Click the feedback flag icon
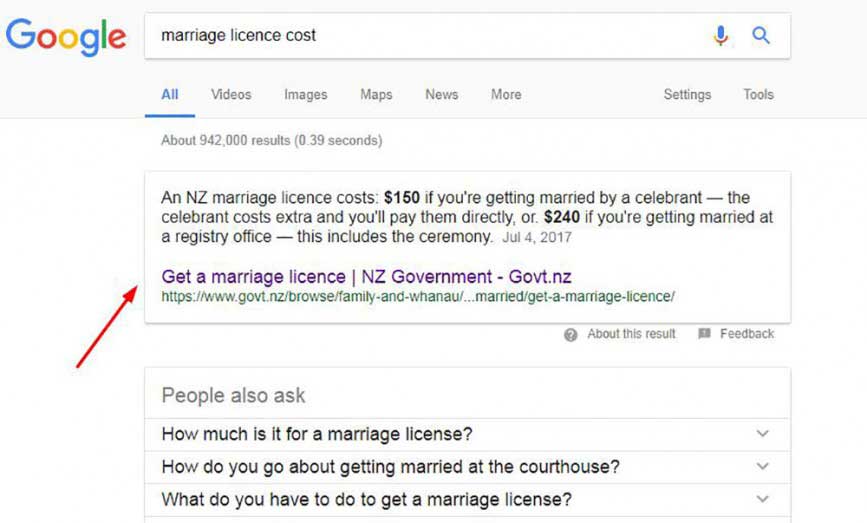The width and height of the screenshot is (867, 523). pos(704,333)
